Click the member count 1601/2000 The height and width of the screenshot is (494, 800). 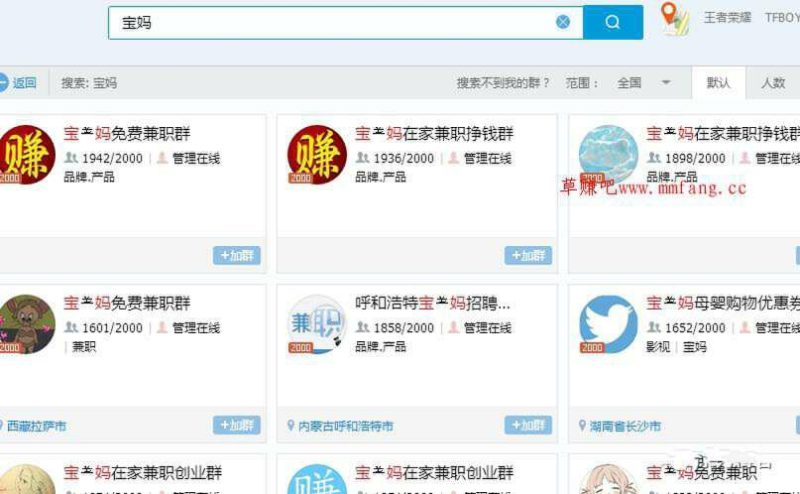(112, 328)
